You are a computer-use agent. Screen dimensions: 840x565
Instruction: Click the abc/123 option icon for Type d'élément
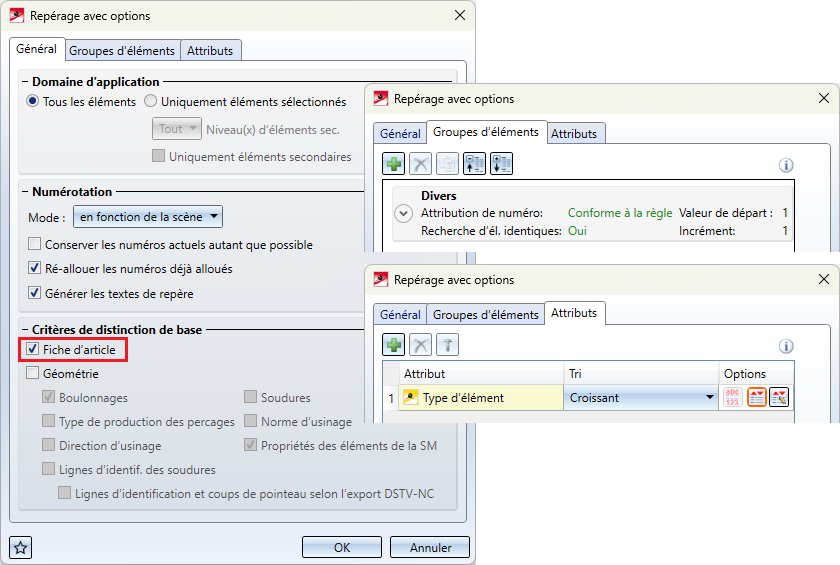point(733,397)
